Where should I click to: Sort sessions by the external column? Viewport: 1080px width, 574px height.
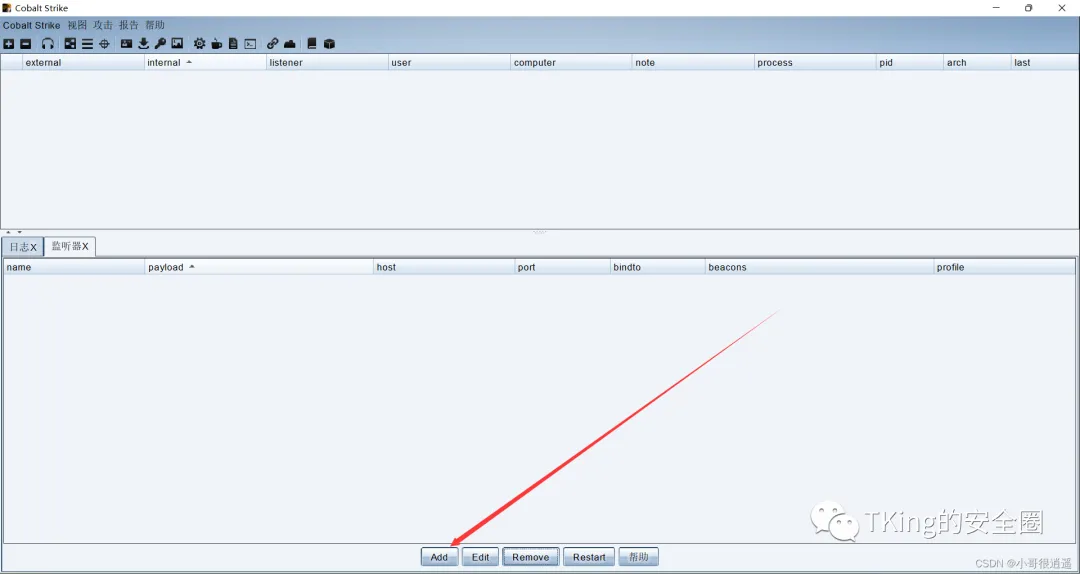coord(83,62)
